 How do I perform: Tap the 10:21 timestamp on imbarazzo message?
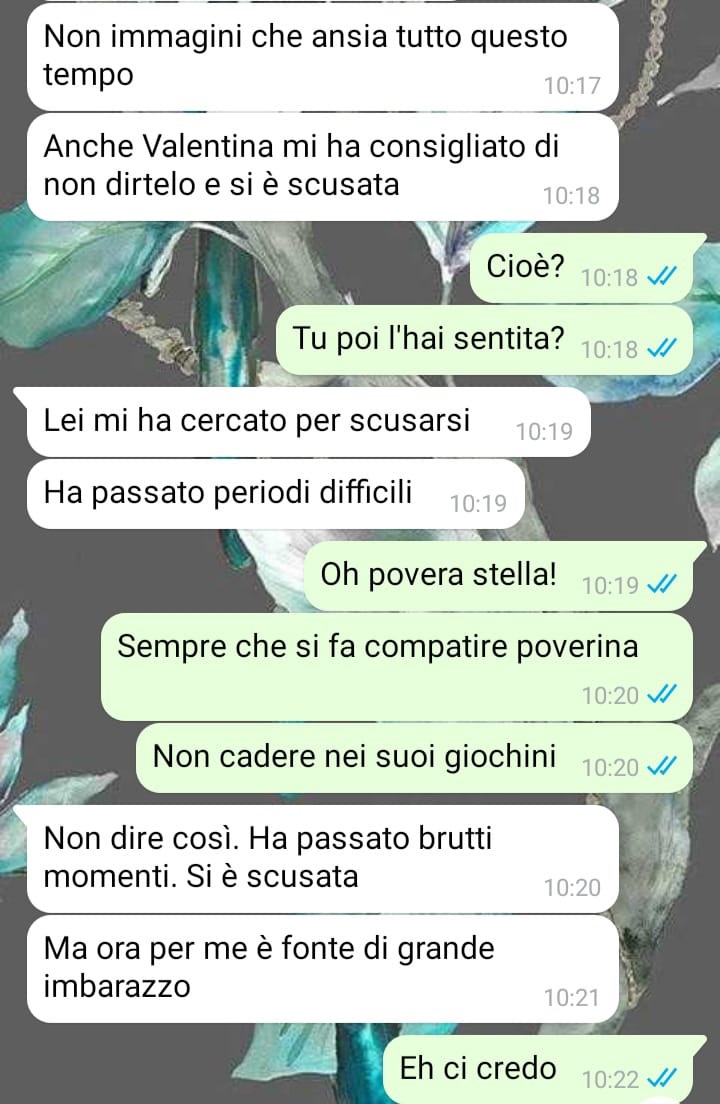(x=571, y=998)
